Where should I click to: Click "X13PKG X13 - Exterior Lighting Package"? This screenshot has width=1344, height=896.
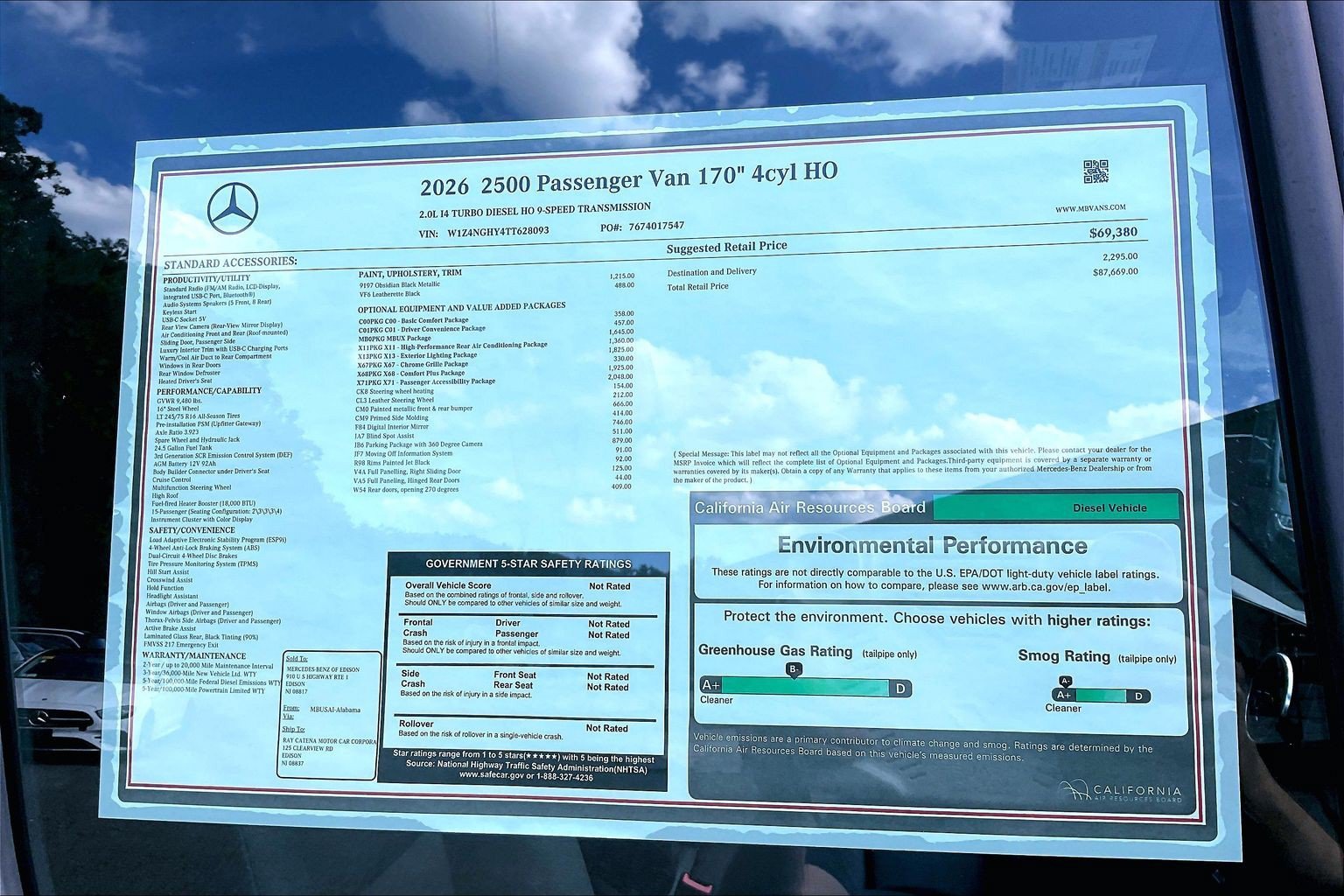[x=416, y=356]
